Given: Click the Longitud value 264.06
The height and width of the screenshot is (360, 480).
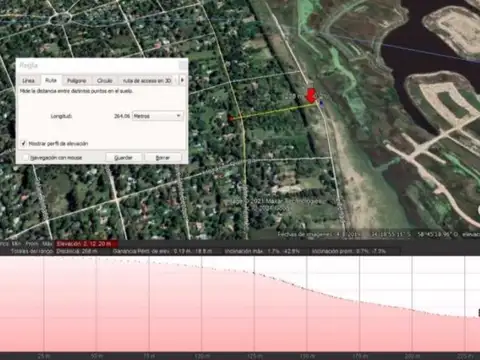Looking at the screenshot, I should (122, 116).
